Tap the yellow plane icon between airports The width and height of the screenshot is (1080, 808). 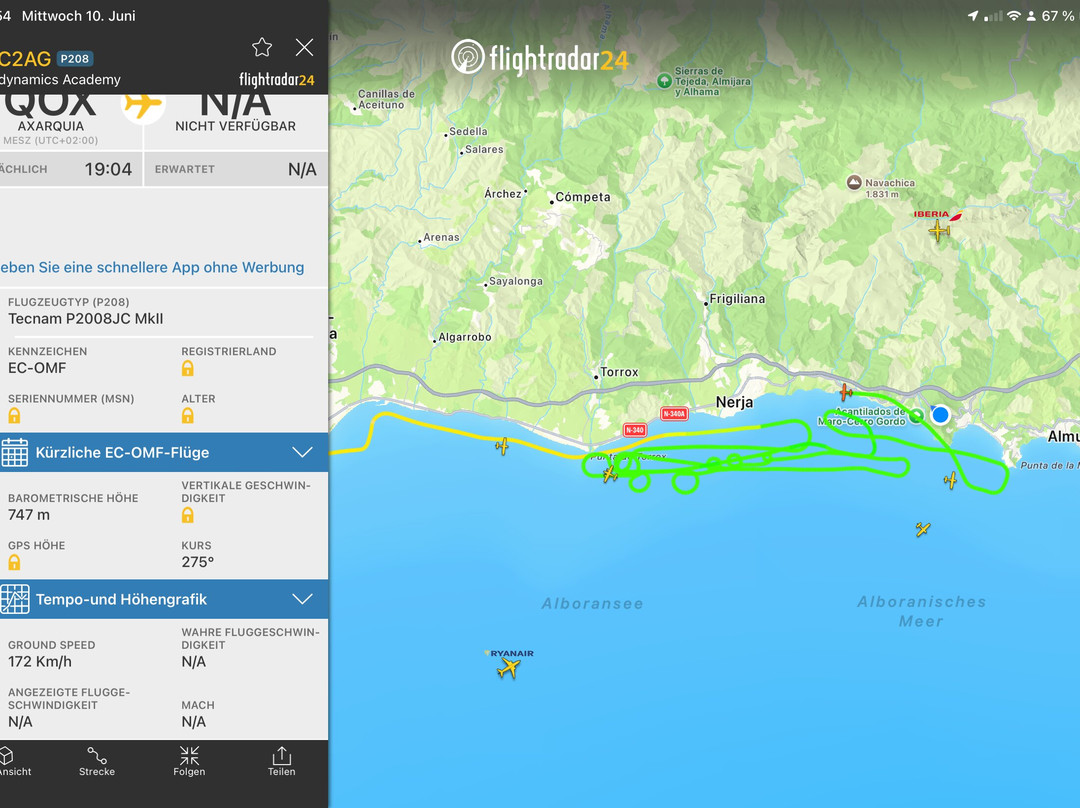[x=143, y=105]
